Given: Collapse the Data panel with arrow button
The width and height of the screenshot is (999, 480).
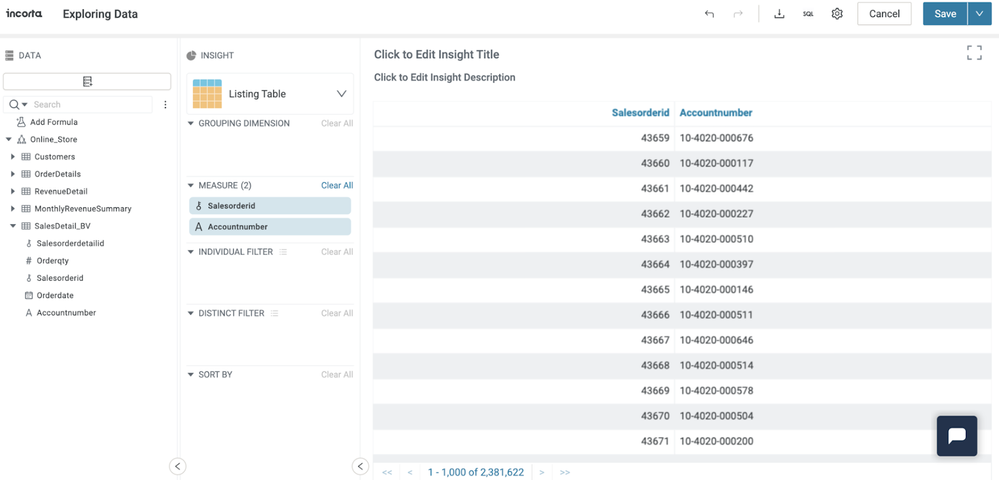Looking at the screenshot, I should (x=177, y=466).
